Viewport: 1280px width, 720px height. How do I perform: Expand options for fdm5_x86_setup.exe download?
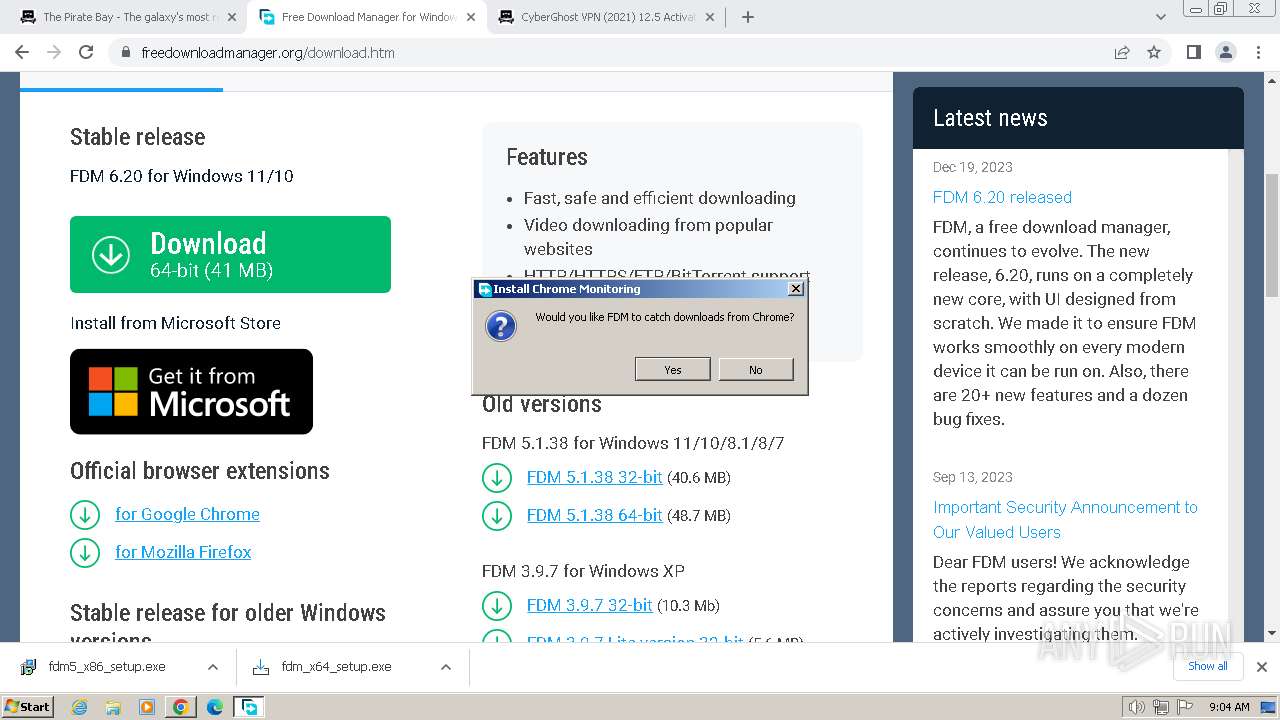[x=212, y=667]
